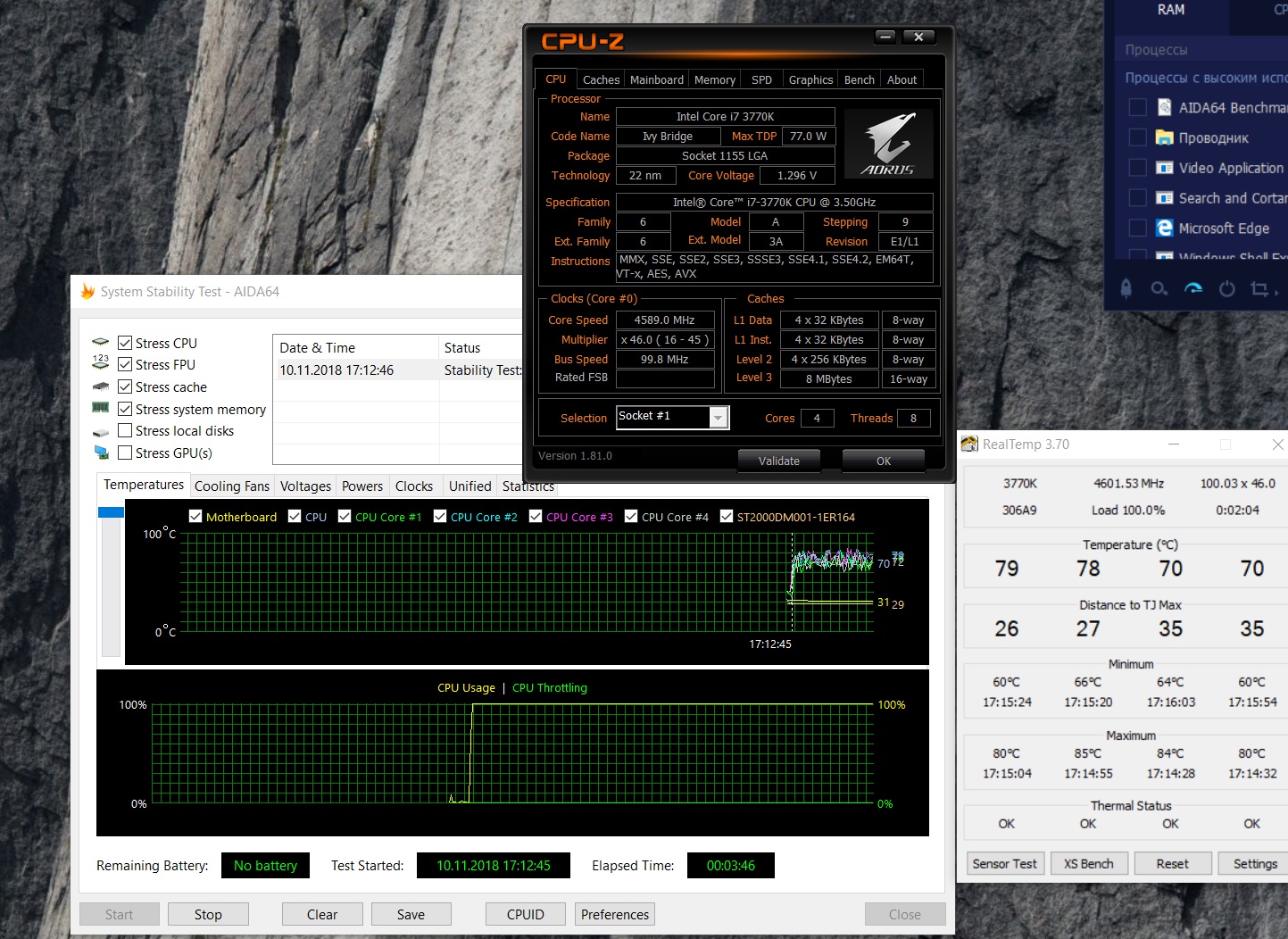Uncheck the Stress FPU checkbox
The image size is (1288, 939).
pyautogui.click(x=125, y=364)
